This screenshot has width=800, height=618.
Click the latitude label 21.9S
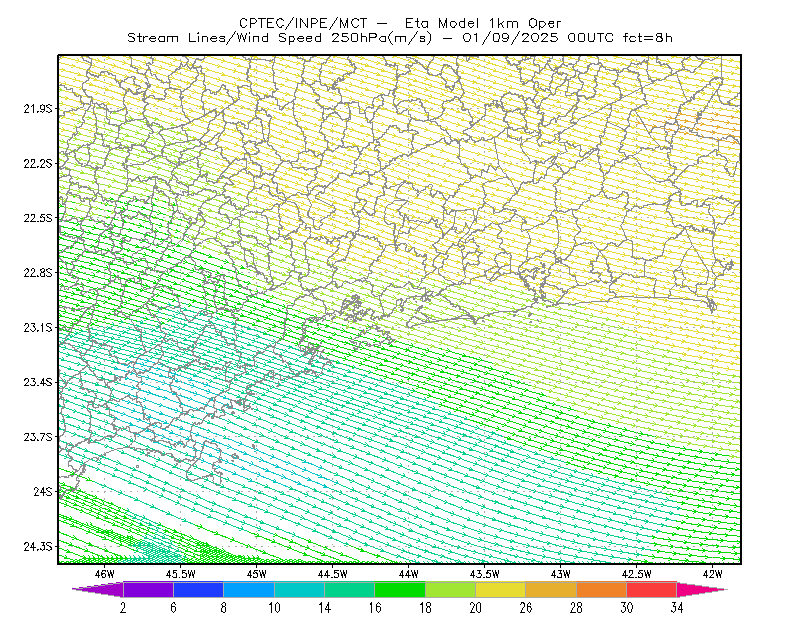pyautogui.click(x=38, y=109)
